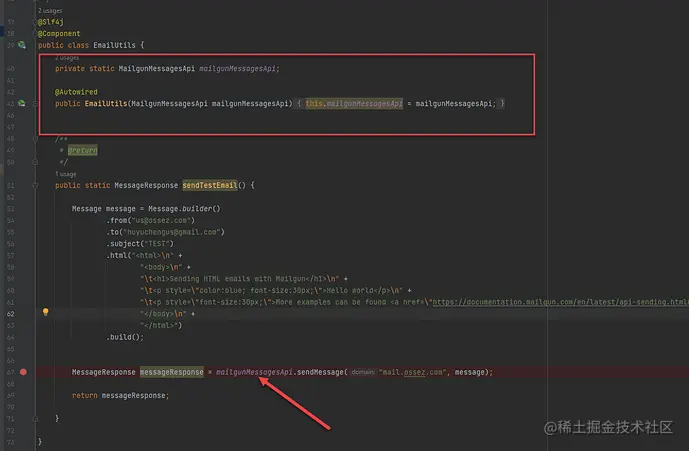Click the autowired gutter icon beside the EmailUtils constructor
The image size is (689, 451).
coord(22,104)
